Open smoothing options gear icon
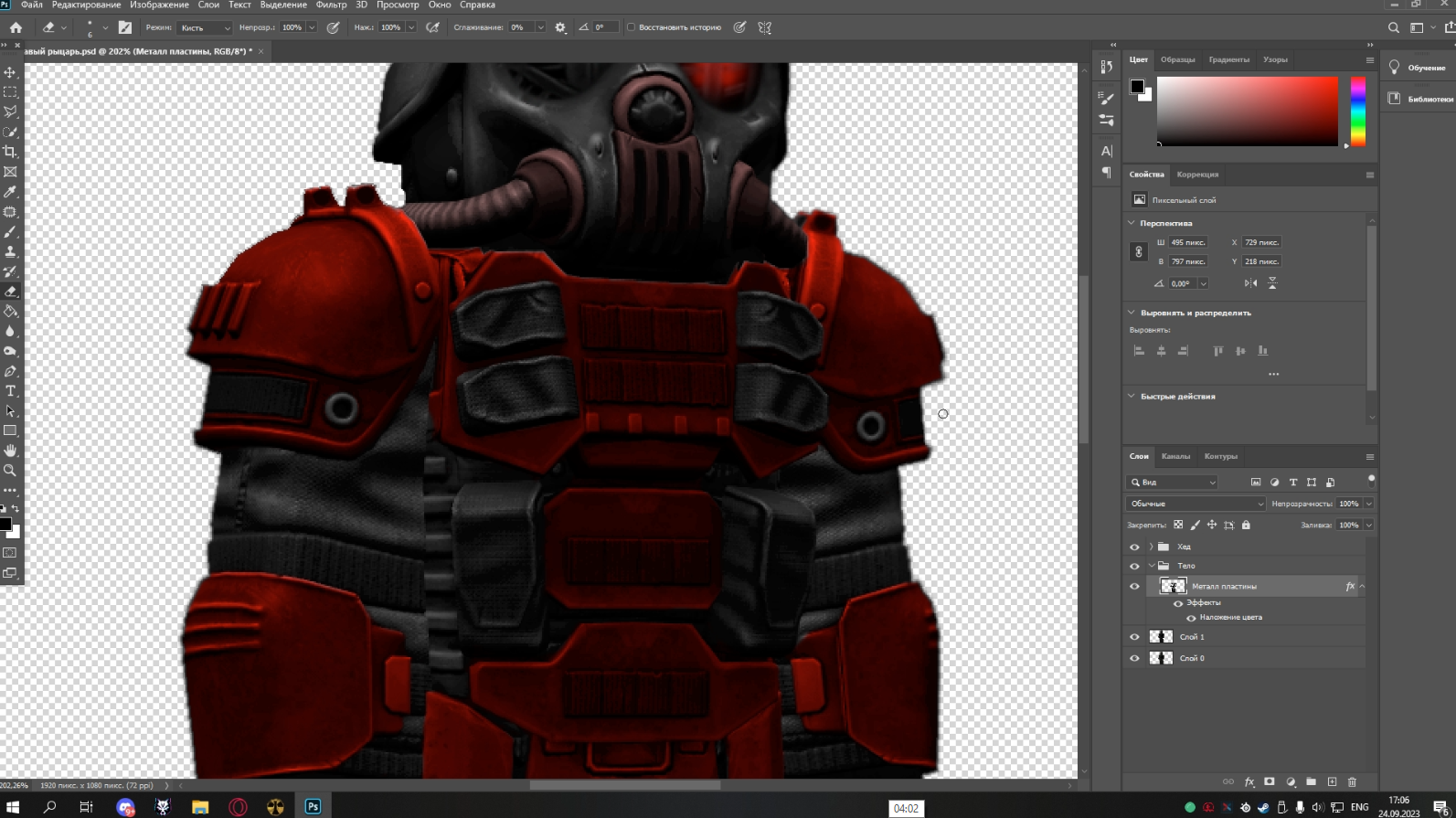The image size is (1456, 818). 560,27
